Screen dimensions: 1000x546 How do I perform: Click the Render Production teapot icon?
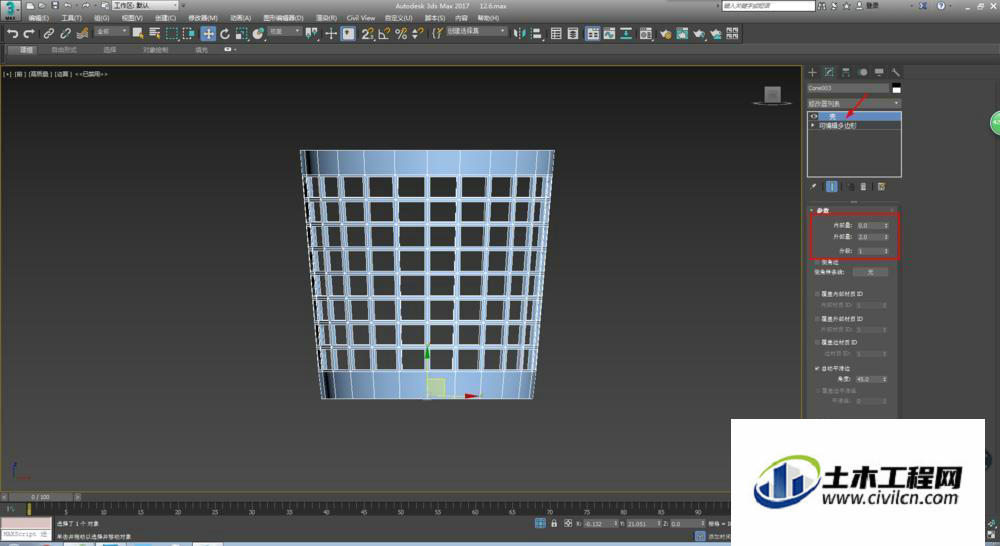[698, 34]
